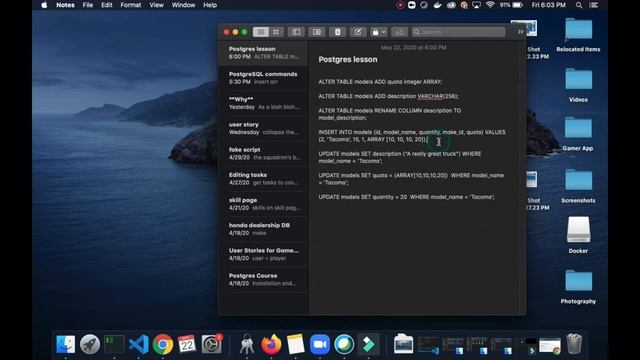
Task: Open Spotlight search magnifier
Action: 579,5
